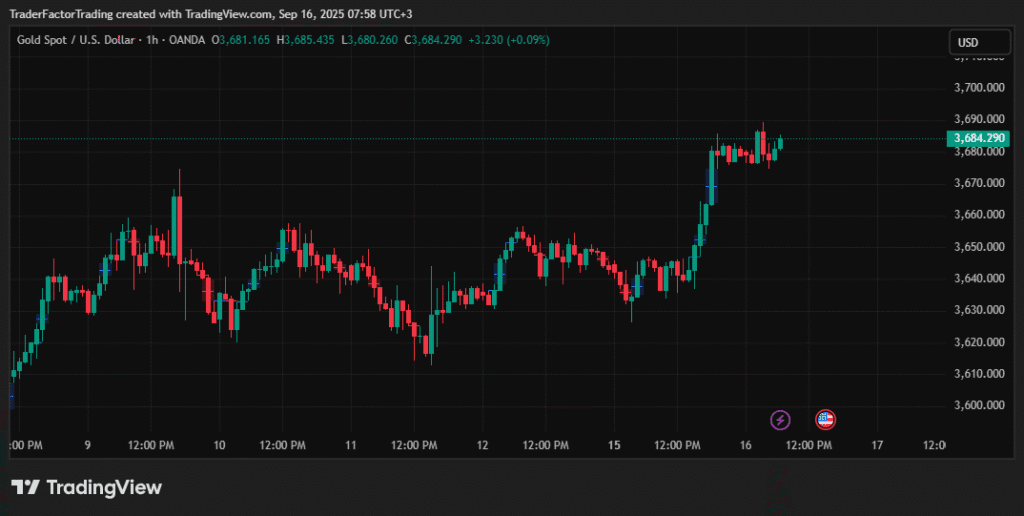1024x516 pixels.
Task: Click the 3,660.000 price axis label
Action: [x=979, y=214]
